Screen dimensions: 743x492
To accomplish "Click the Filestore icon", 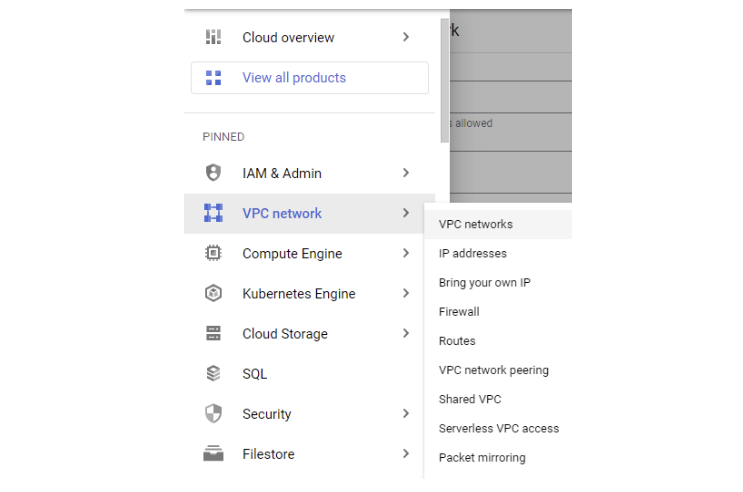I will tap(213, 454).
